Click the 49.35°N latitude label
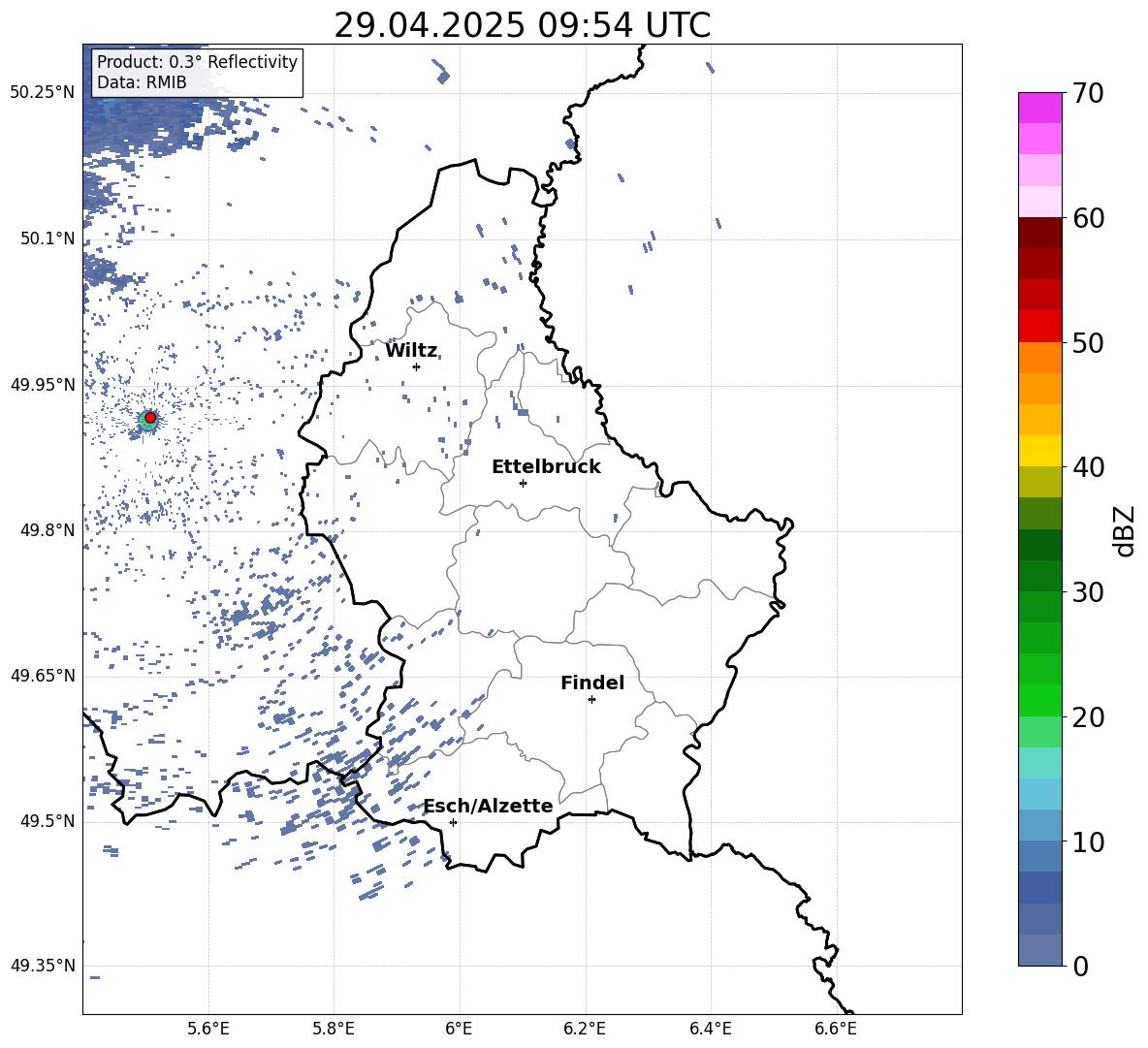 tap(43, 966)
